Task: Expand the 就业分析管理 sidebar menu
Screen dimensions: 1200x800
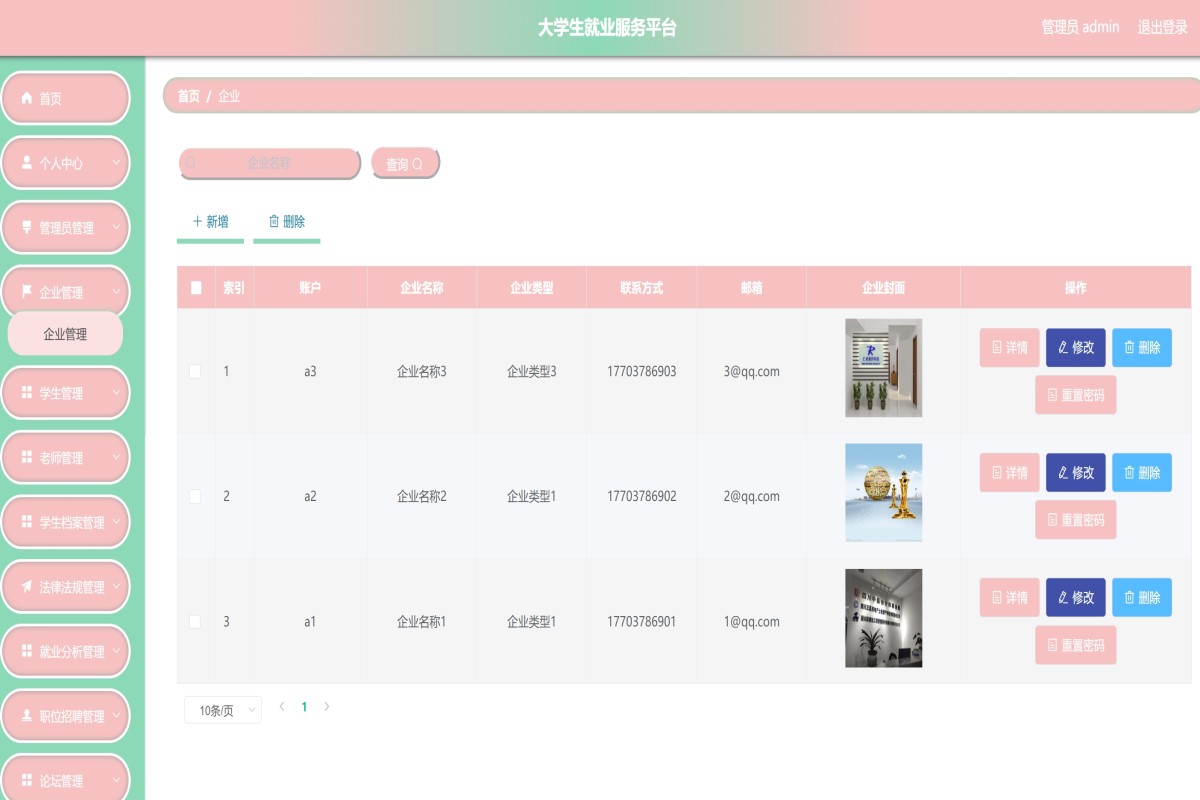Action: coord(66,652)
